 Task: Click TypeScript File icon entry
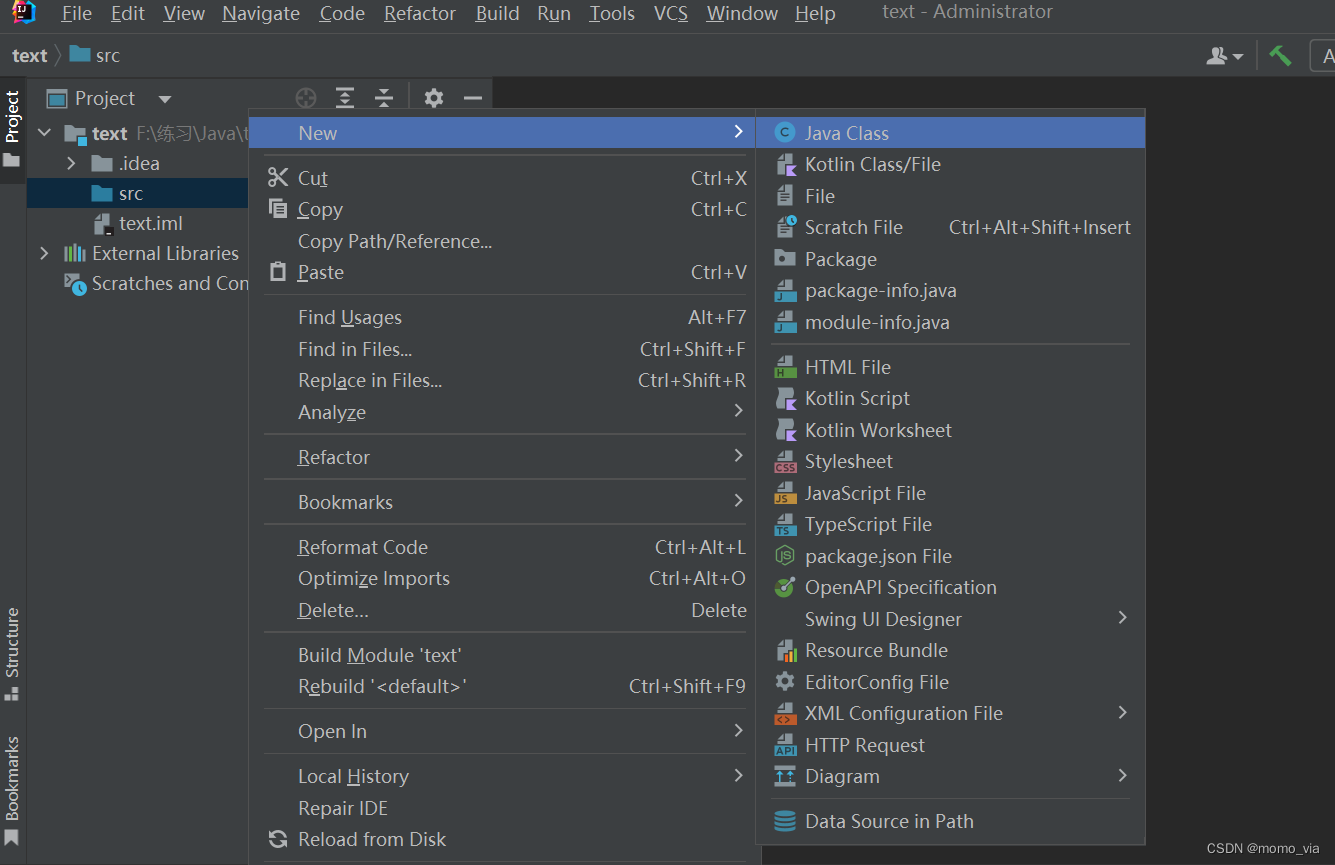pyautogui.click(x=786, y=524)
